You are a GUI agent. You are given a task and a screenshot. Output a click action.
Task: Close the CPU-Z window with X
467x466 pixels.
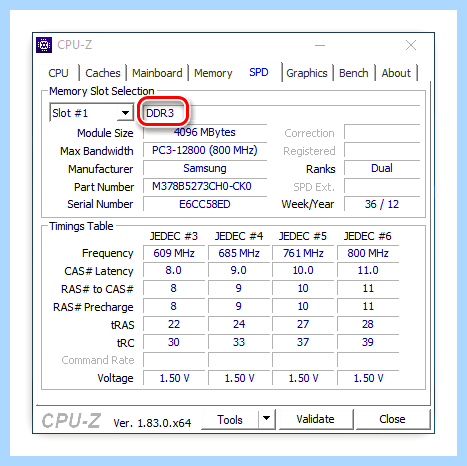click(411, 45)
